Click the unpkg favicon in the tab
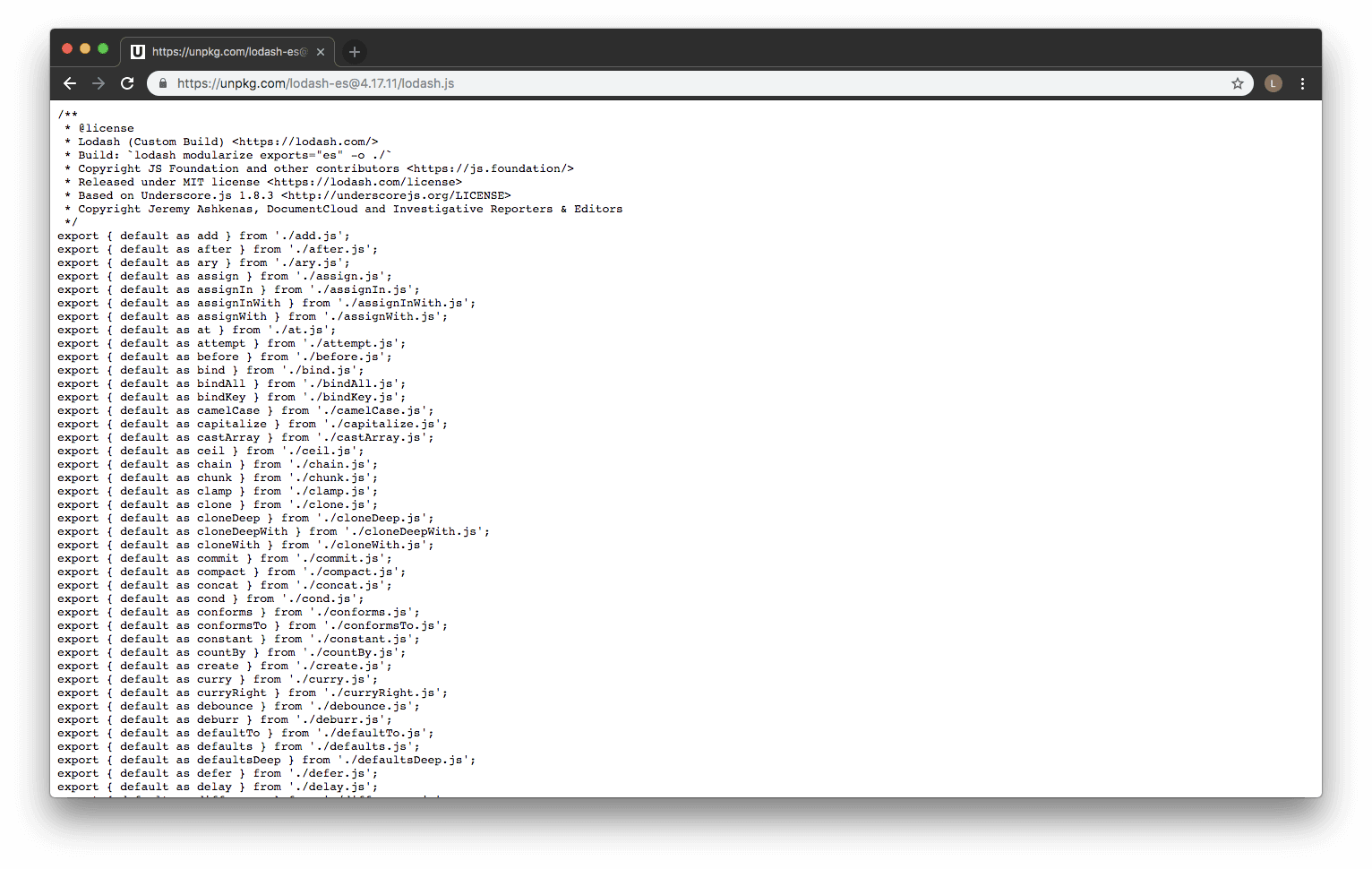The width and height of the screenshot is (1372, 869). tap(137, 52)
